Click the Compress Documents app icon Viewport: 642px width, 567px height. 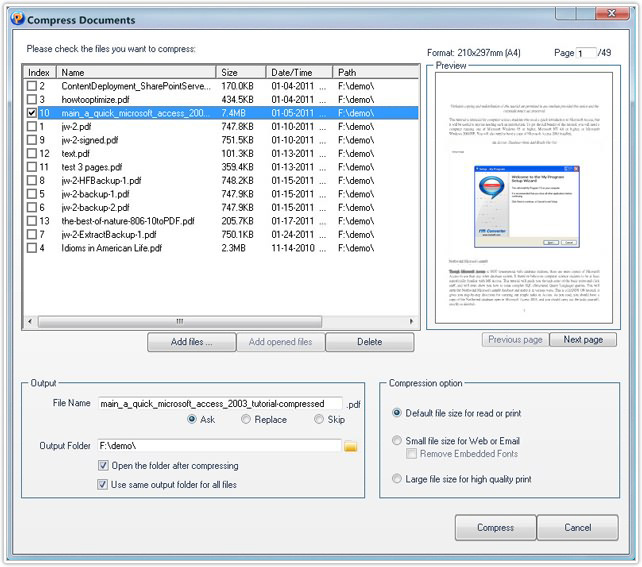tap(18, 19)
